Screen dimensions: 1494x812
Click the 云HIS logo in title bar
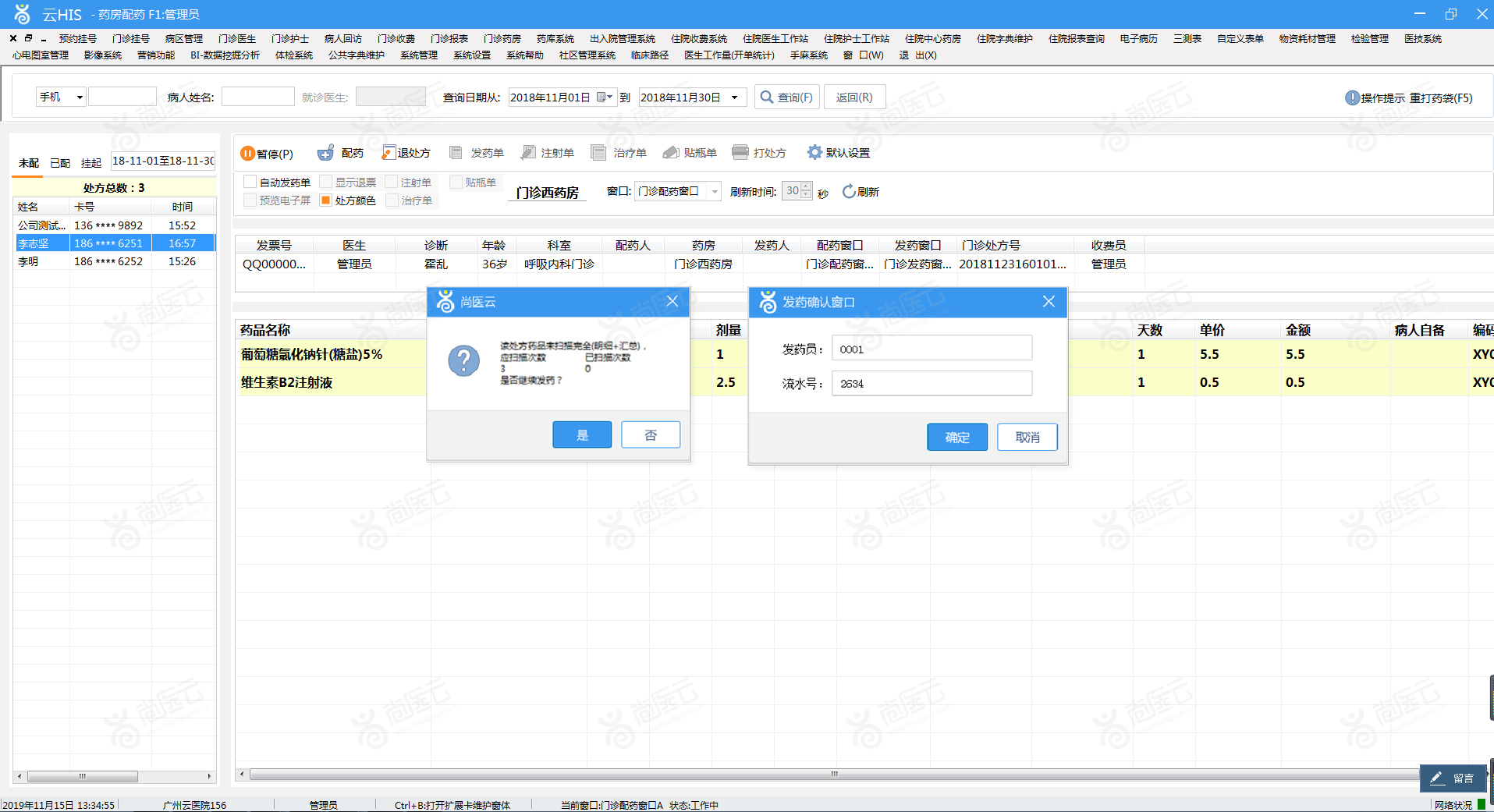22,13
